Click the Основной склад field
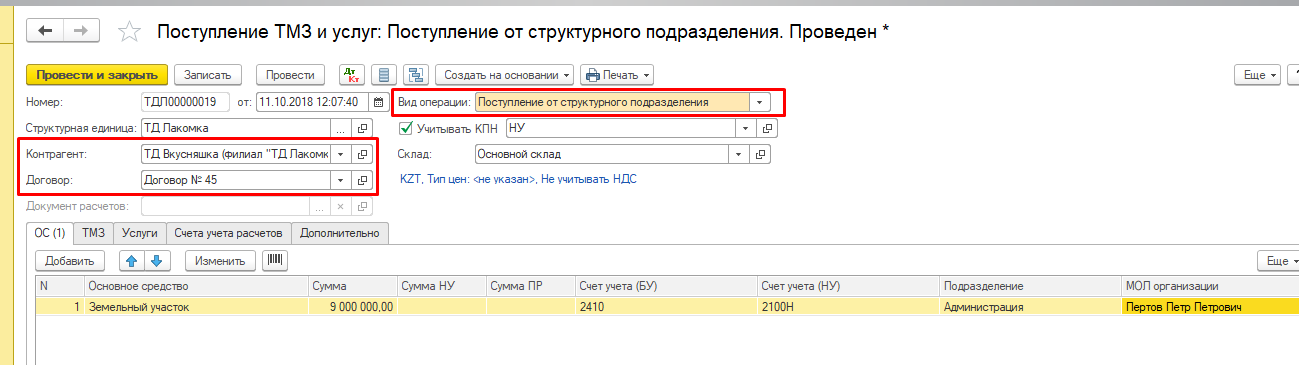1299x365 pixels. (x=602, y=154)
